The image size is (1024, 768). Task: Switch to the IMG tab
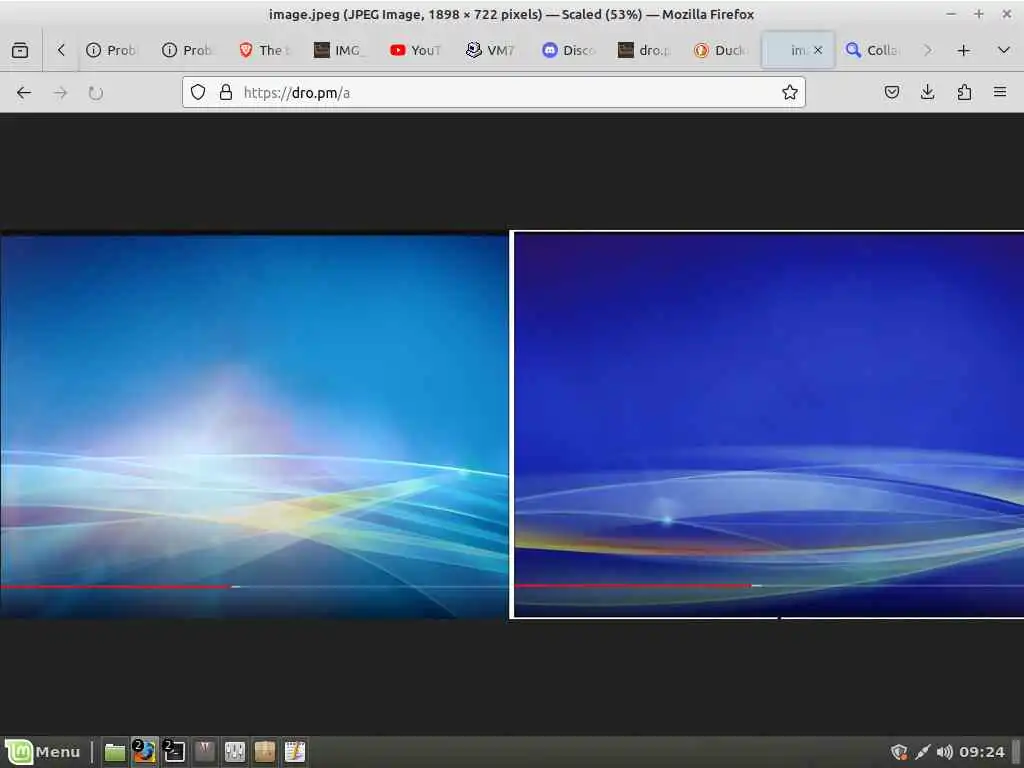[x=339, y=50]
